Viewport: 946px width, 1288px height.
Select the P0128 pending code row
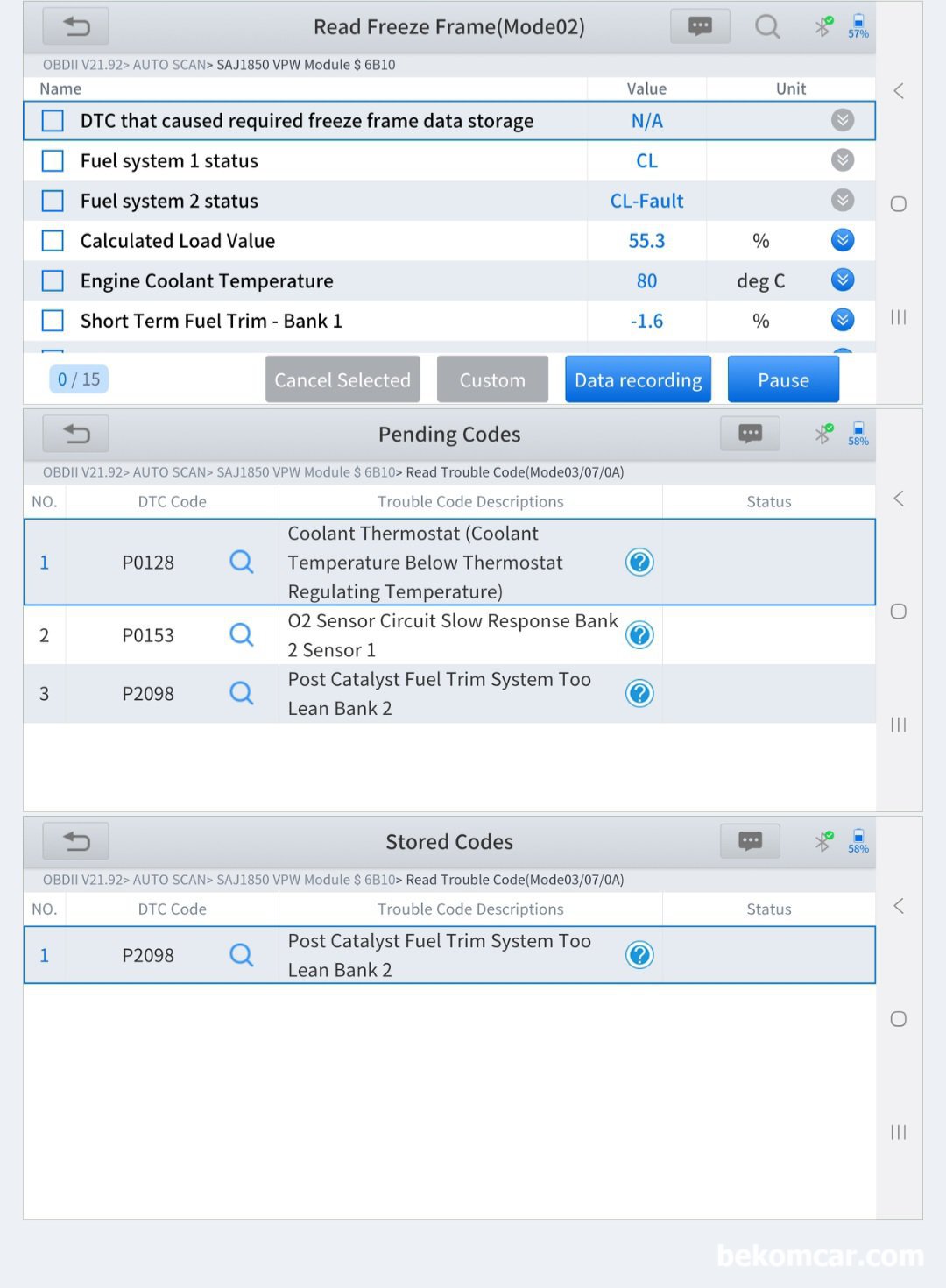point(148,563)
